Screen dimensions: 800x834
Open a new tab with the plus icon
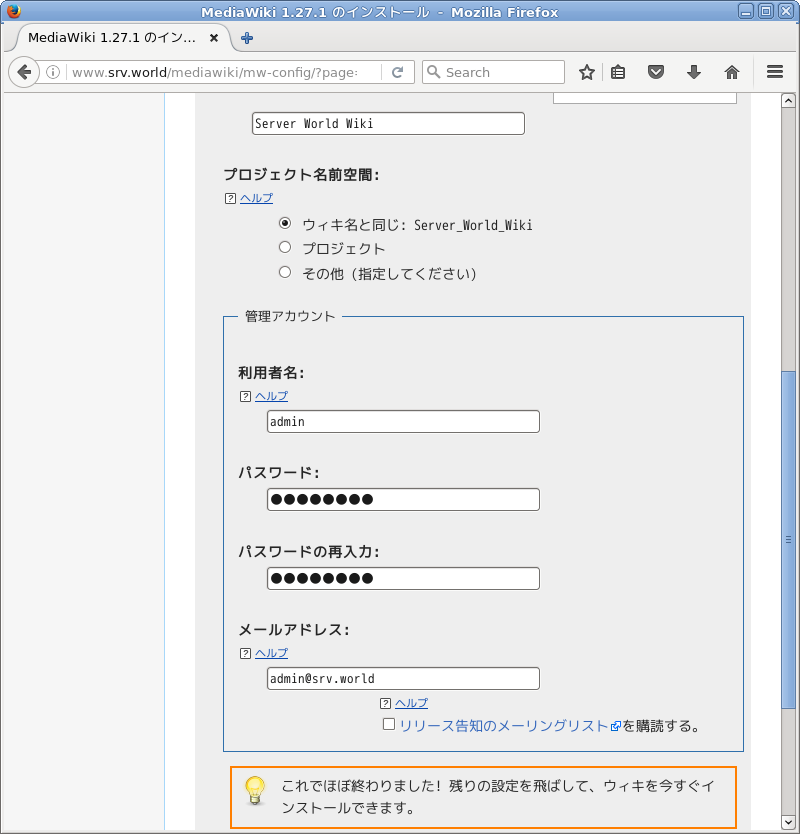(x=247, y=38)
